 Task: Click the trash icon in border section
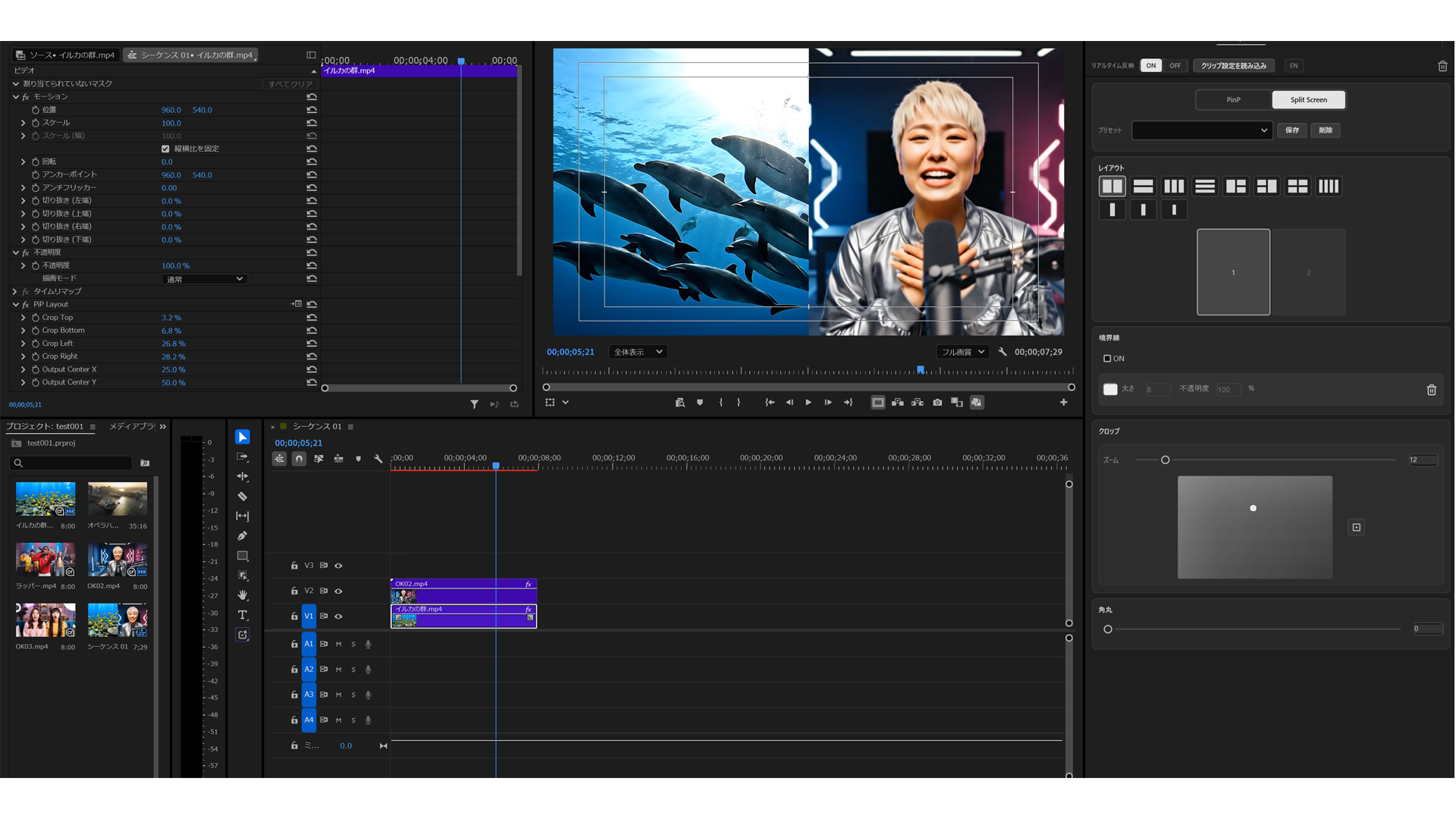(1431, 390)
